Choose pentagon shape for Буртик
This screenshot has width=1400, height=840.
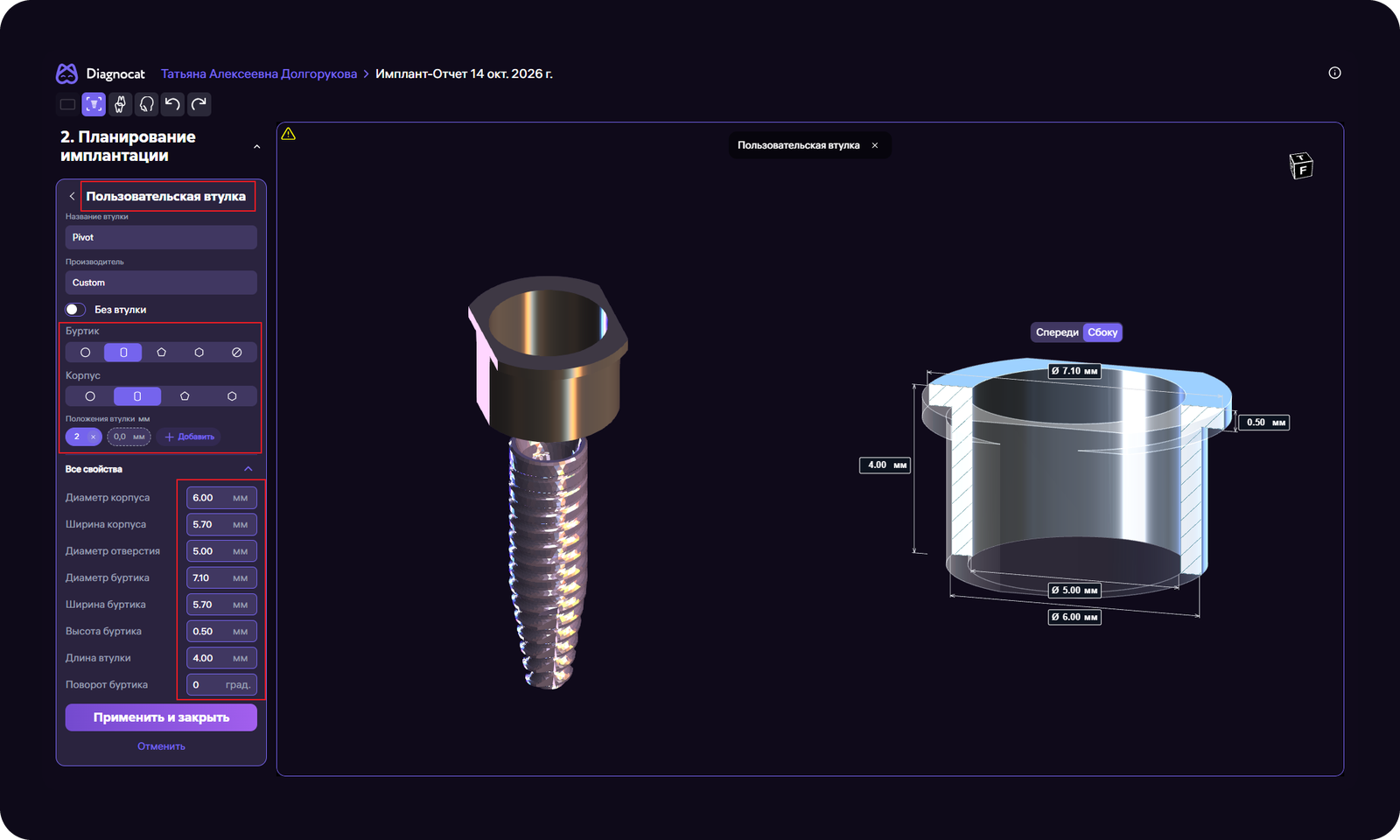(x=161, y=352)
